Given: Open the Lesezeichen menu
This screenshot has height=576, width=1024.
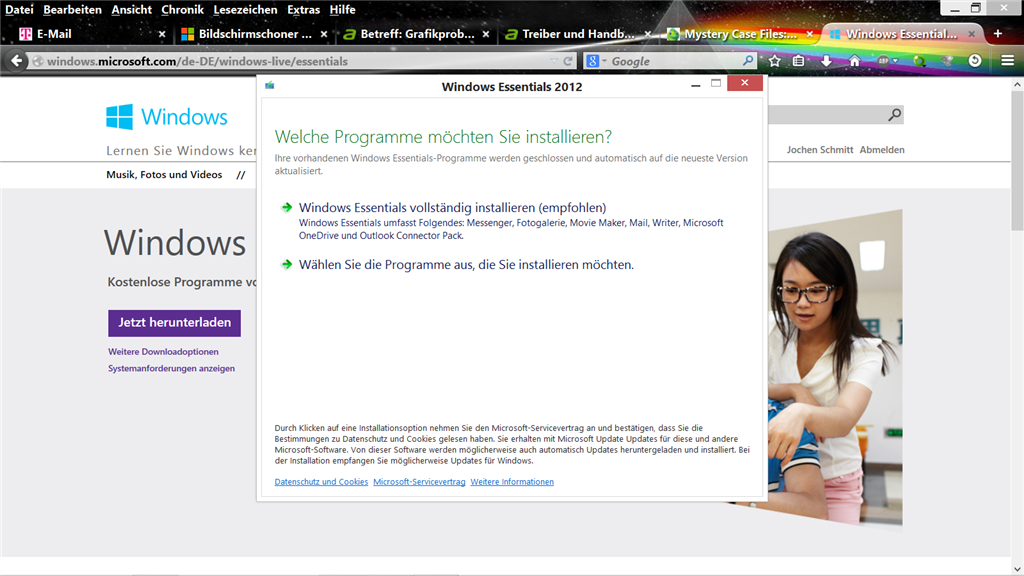Looking at the screenshot, I should tap(245, 10).
